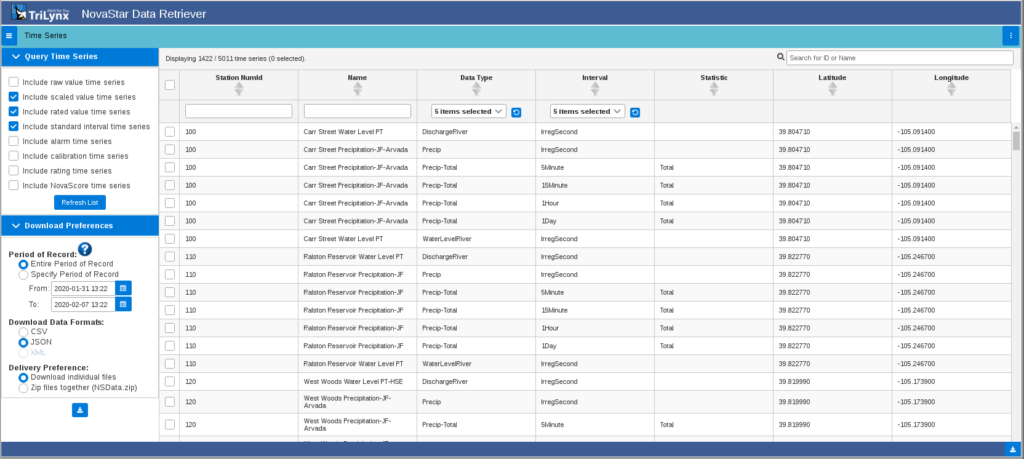The width and height of the screenshot is (1024, 459).
Task: Uncheck Include scaled value time series
Action: pos(13,97)
